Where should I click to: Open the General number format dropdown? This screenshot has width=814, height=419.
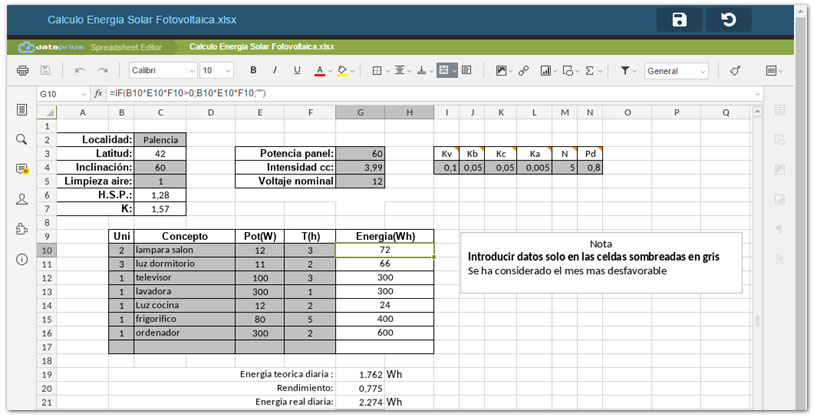pos(676,71)
